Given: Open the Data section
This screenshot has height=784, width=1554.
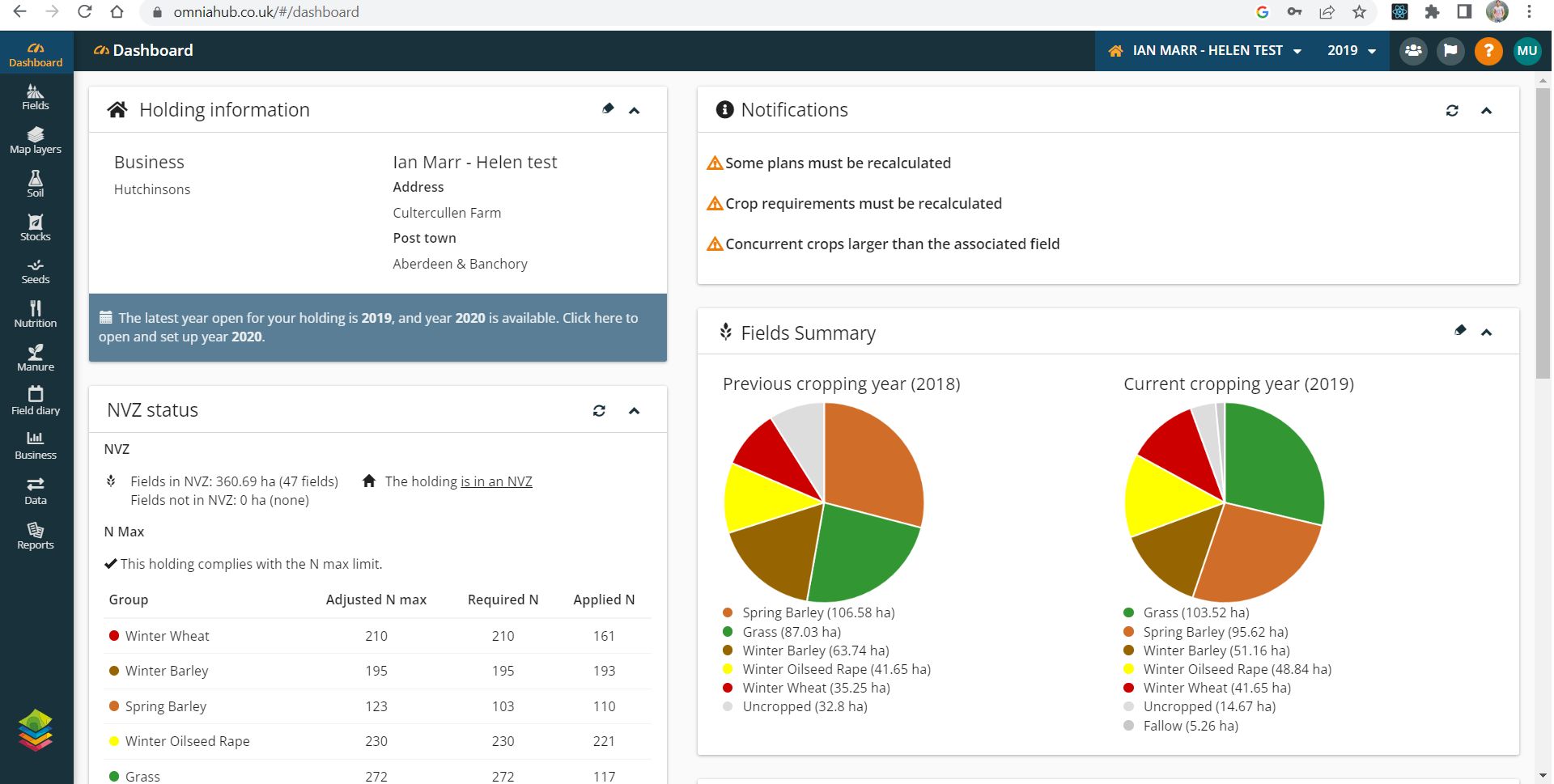Looking at the screenshot, I should (36, 491).
